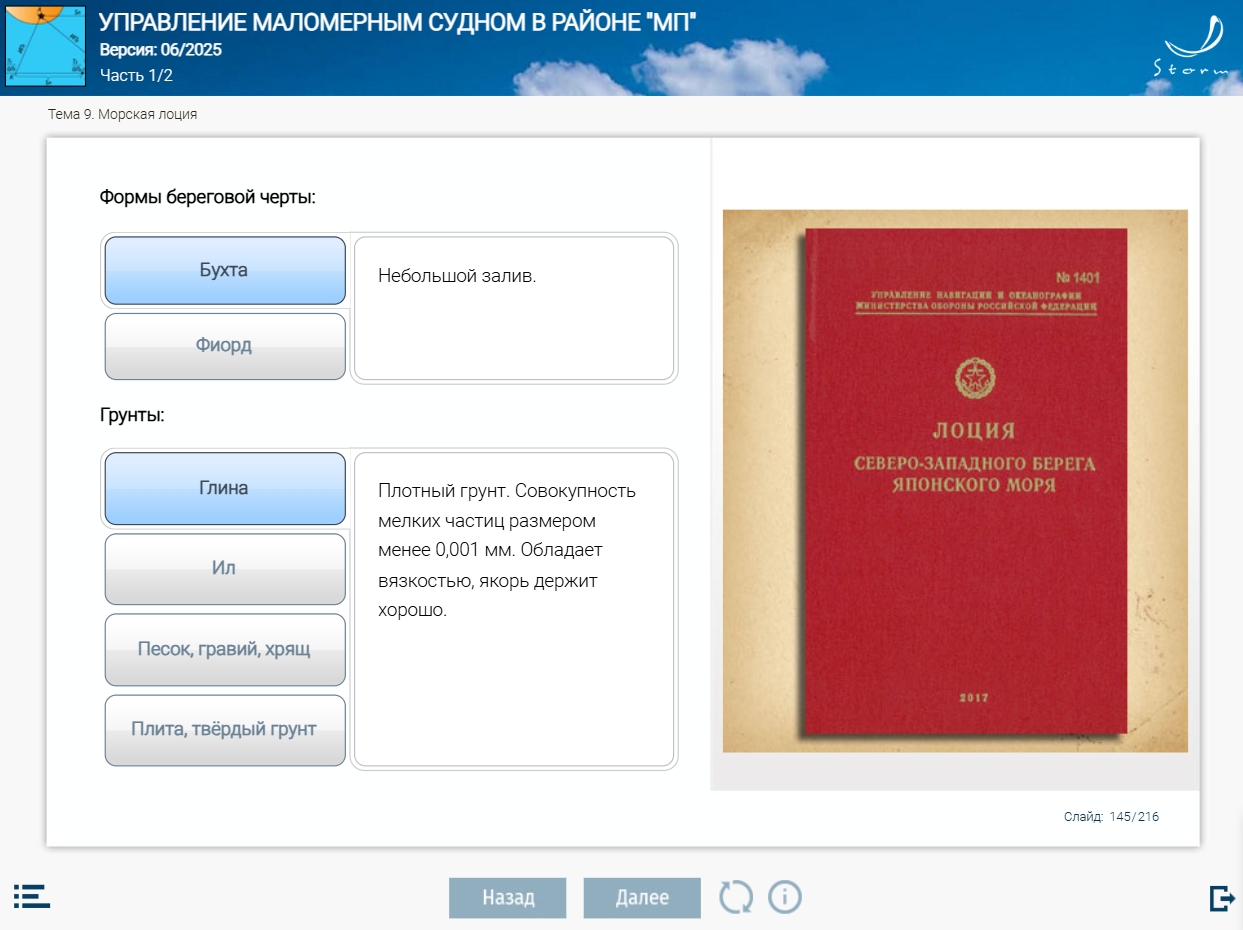Viewport: 1243px width, 930px height.
Task: Show the Плита, твёрдый грунт tab
Action: click(x=225, y=730)
